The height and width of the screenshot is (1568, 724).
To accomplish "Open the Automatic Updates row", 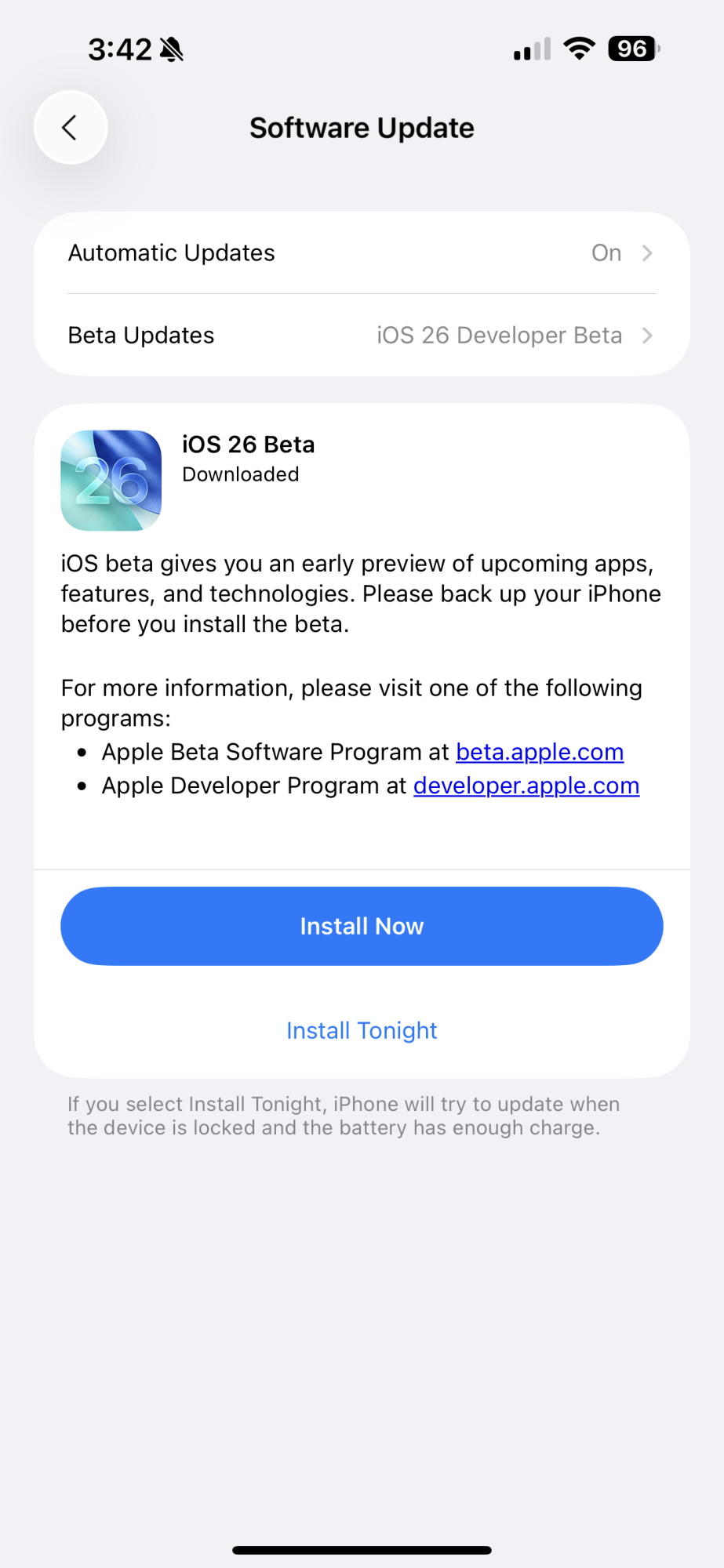I will click(x=172, y=253).
